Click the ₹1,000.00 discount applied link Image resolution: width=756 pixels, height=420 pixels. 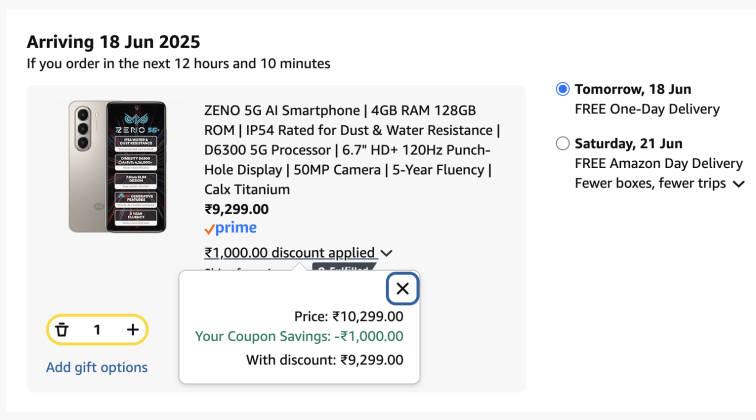[x=289, y=253]
